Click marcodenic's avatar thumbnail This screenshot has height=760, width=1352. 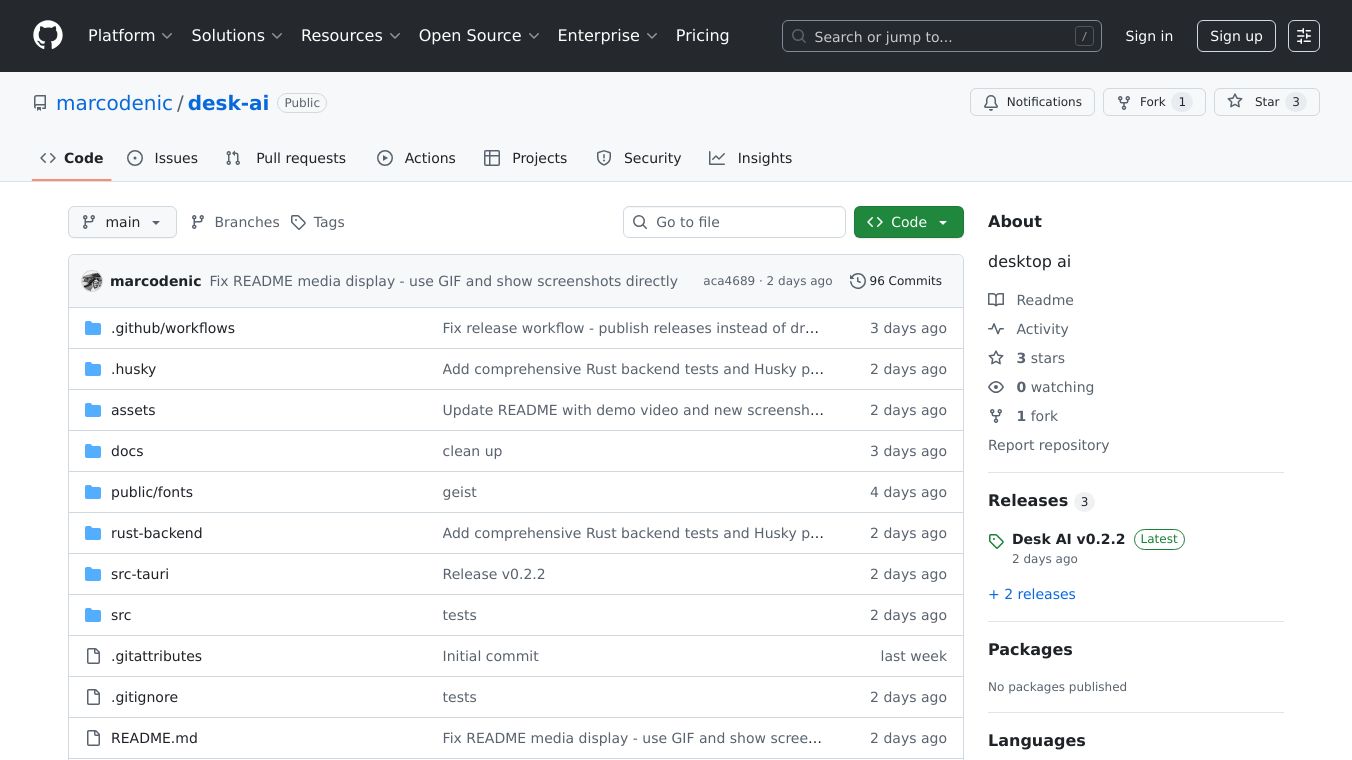coord(92,281)
